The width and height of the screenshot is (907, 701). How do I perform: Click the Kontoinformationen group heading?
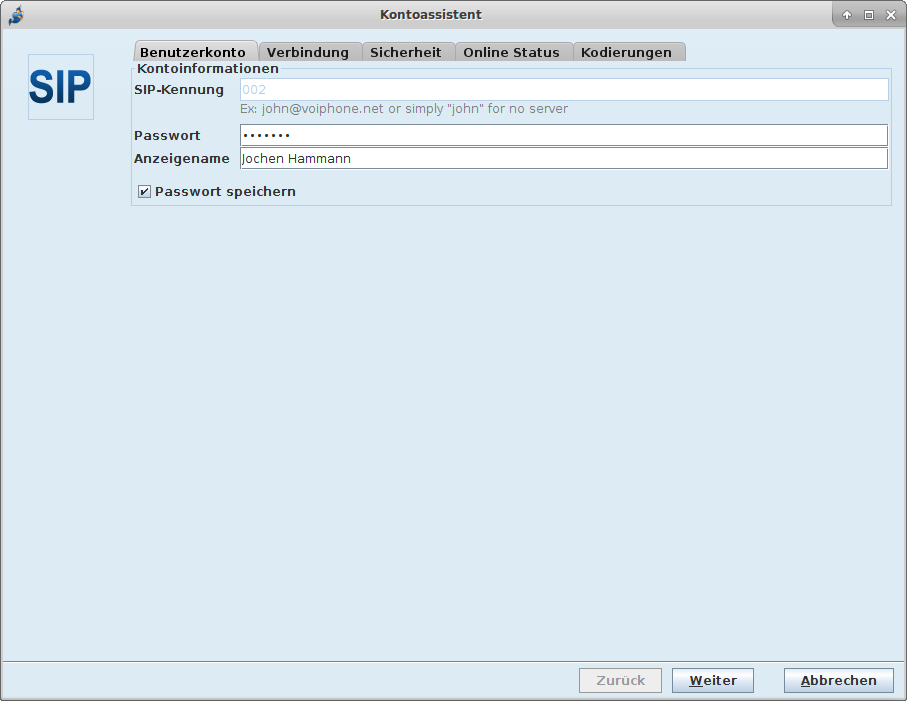208,69
